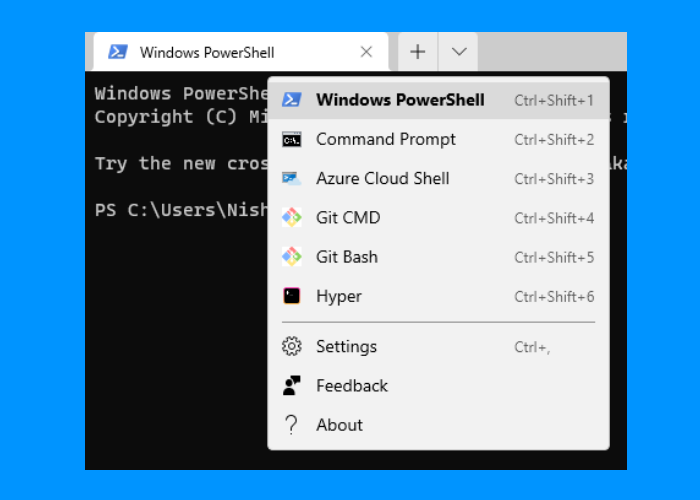Image resolution: width=700 pixels, height=500 pixels.
Task: Click the Ctrl+Shift+2 shortcut label
Action: pyautogui.click(x=554, y=140)
